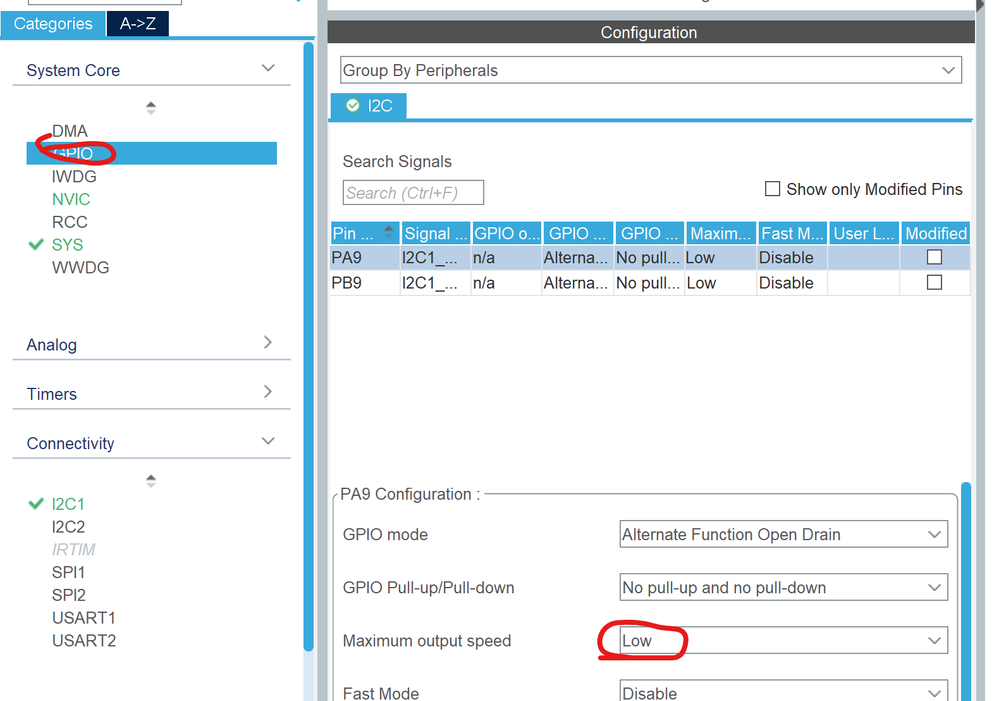
Task: Click the green check icon on I2C tab
Action: [x=352, y=105]
